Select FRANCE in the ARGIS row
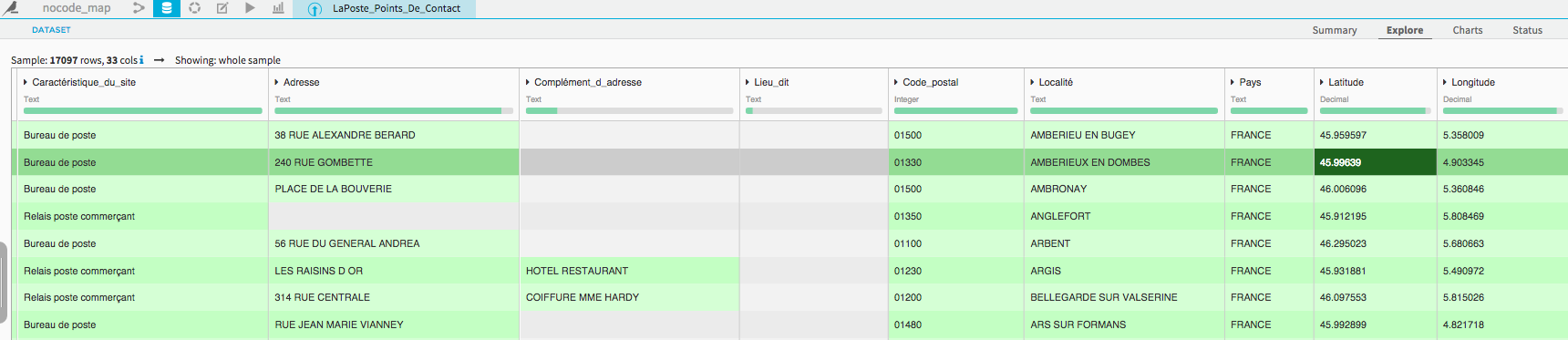1568x340 pixels. (x=1269, y=271)
